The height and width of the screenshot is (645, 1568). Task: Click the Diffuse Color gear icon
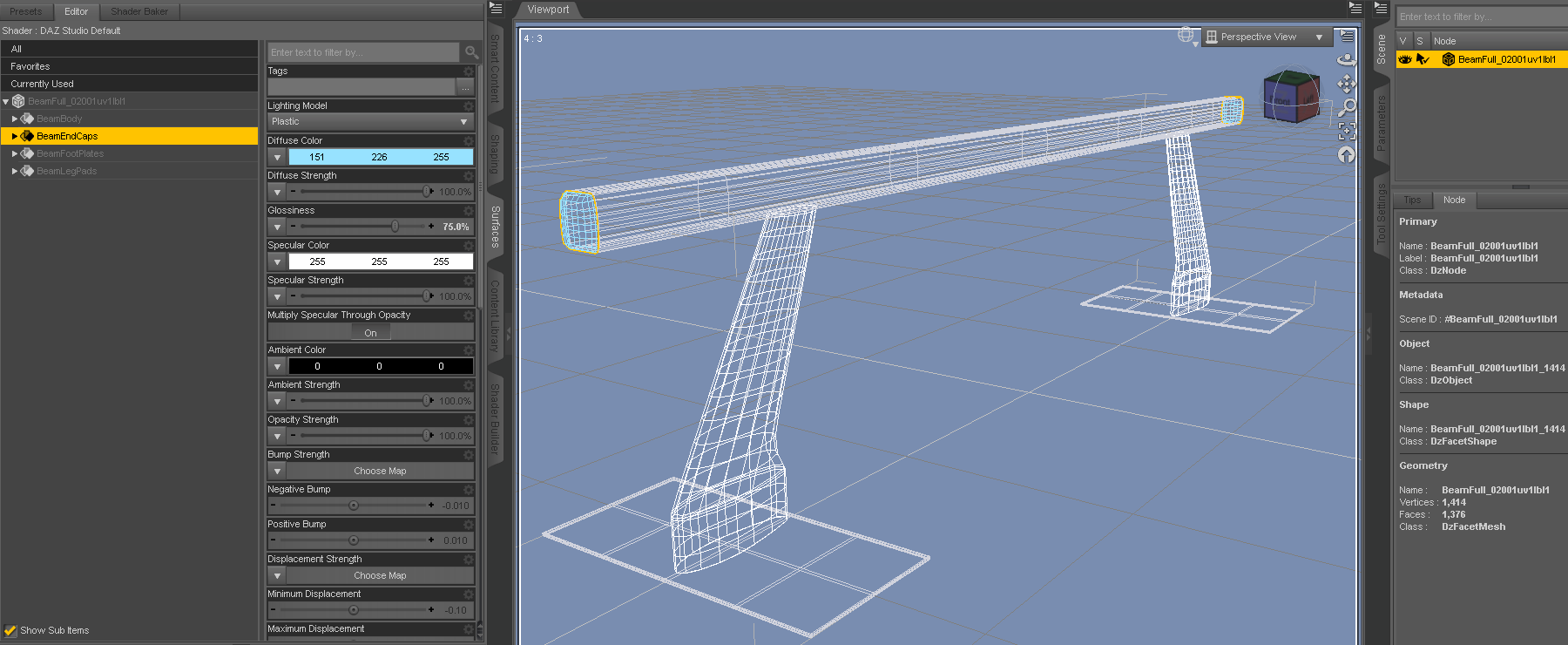(469, 141)
